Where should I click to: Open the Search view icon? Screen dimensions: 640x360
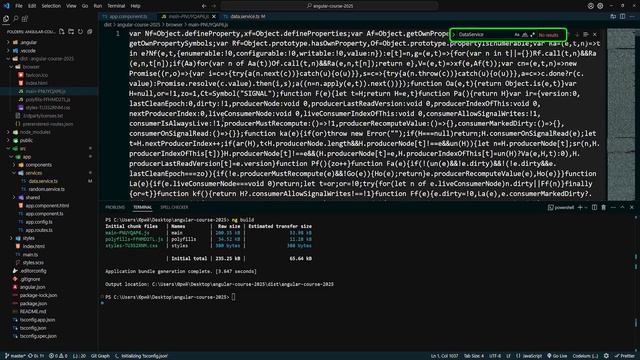16,19
